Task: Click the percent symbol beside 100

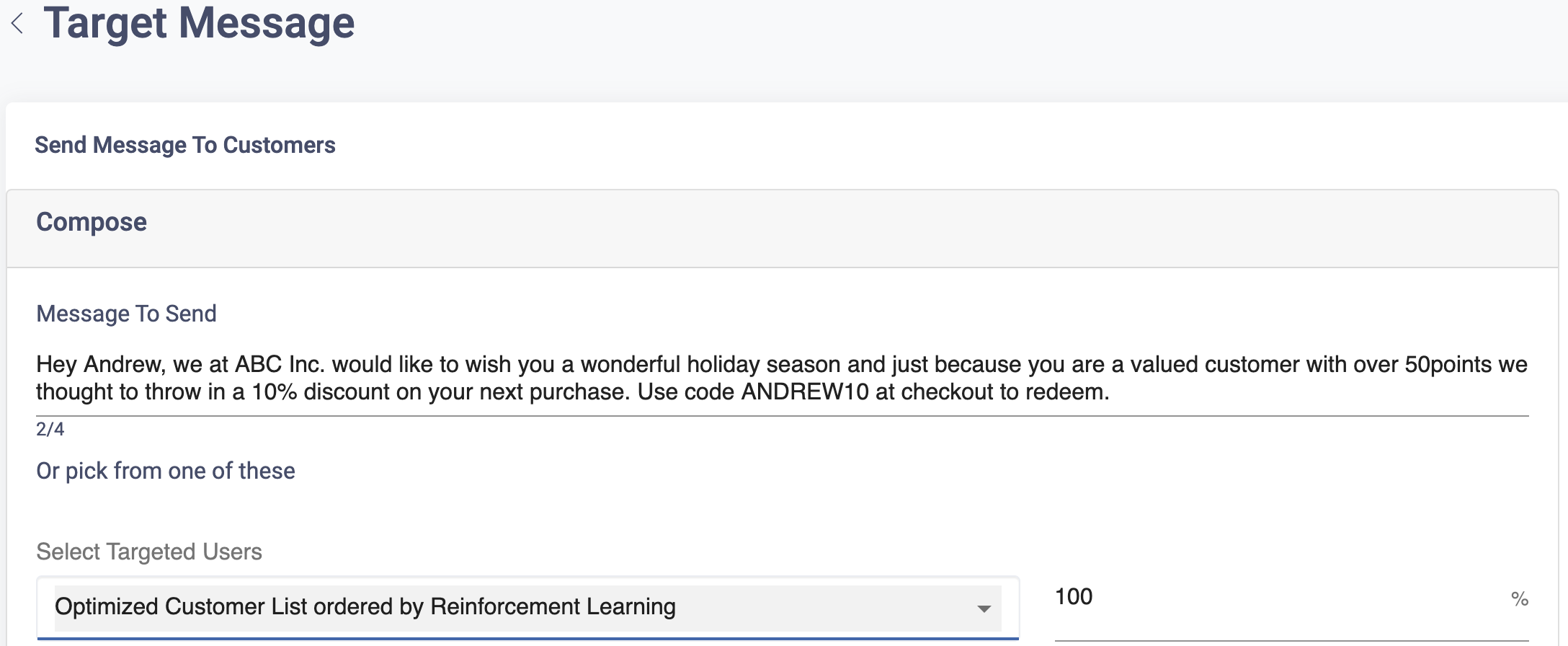Action: pyautogui.click(x=1520, y=599)
